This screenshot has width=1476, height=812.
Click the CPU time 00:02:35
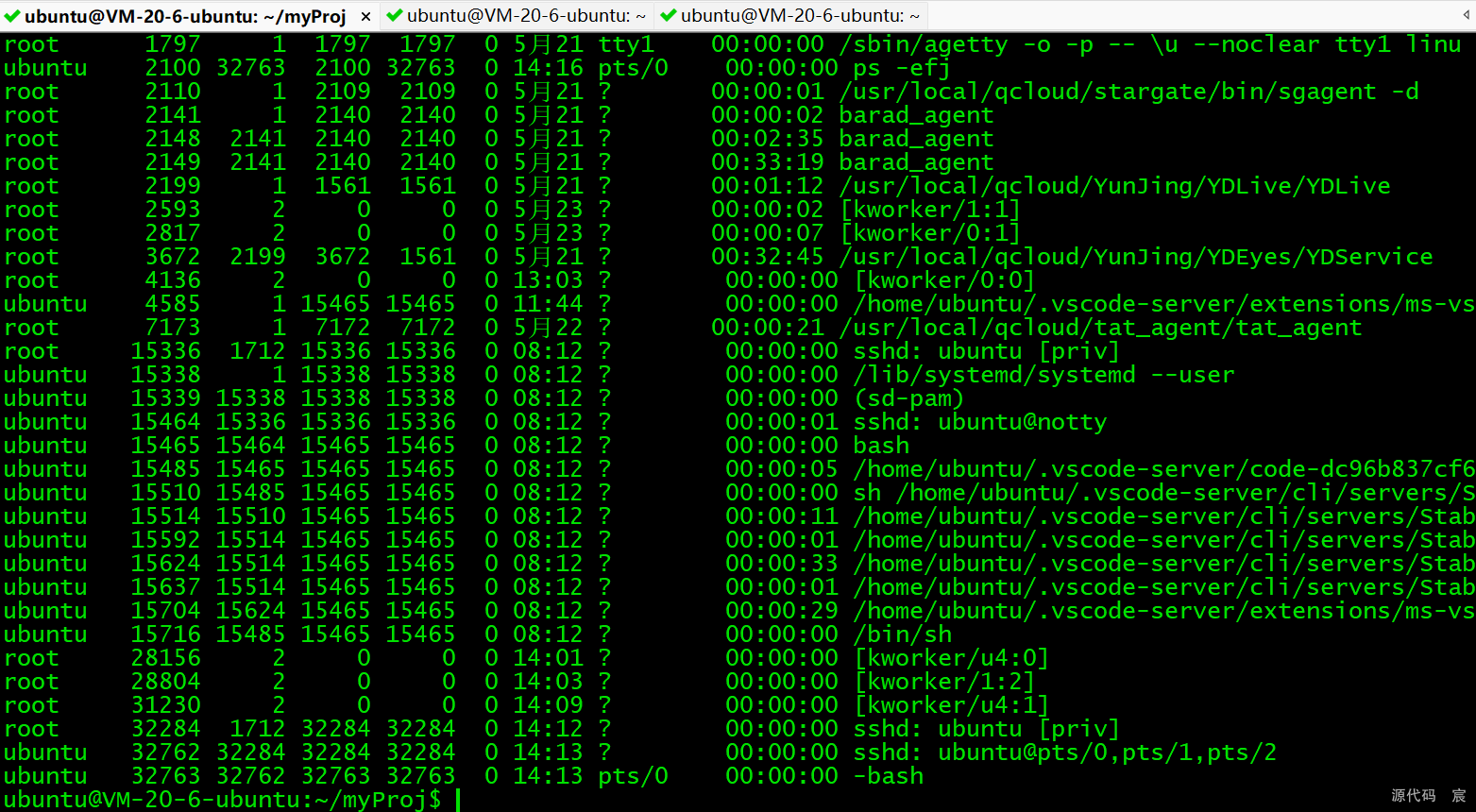coord(767,139)
